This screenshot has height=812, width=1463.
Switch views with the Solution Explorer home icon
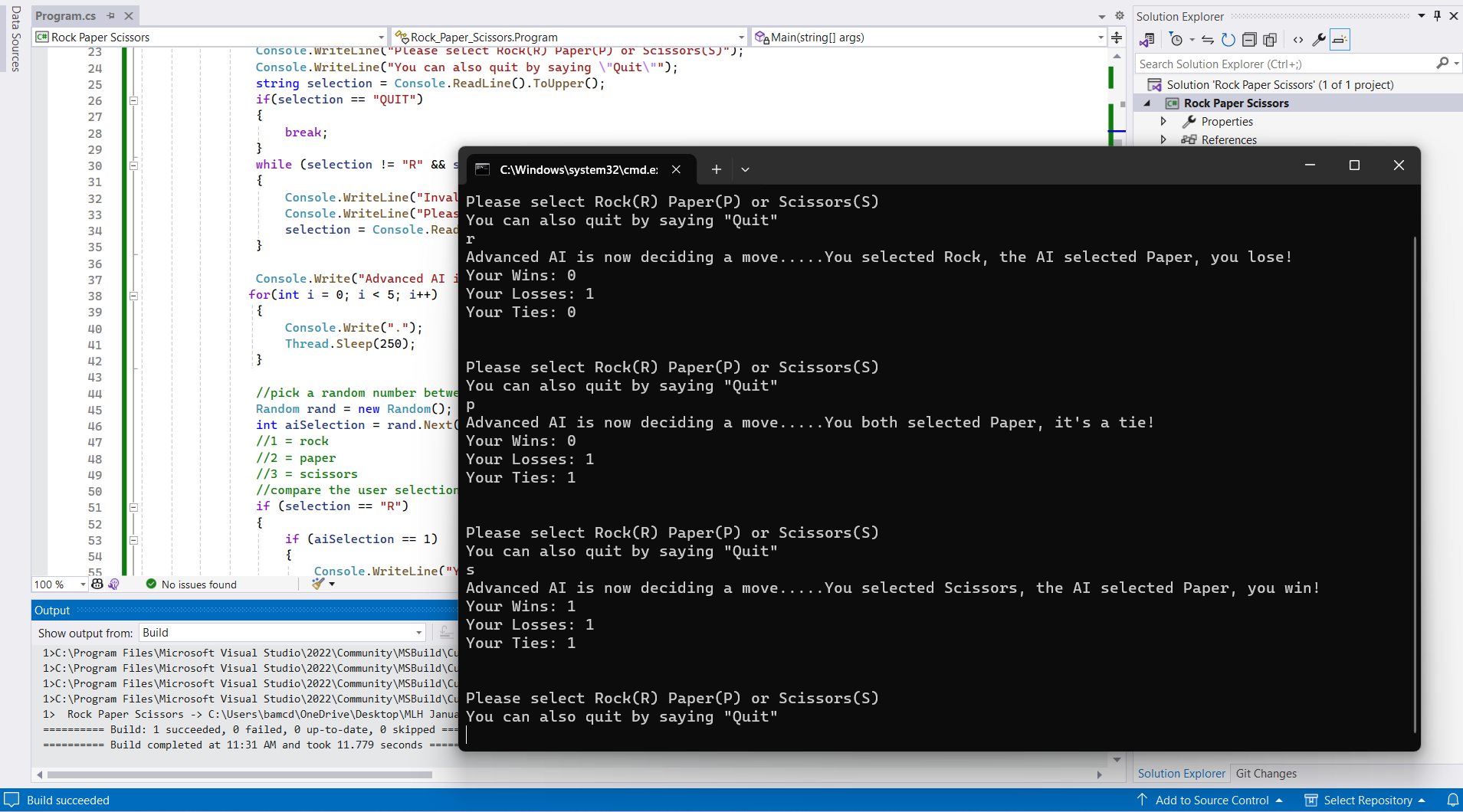coord(1147,40)
